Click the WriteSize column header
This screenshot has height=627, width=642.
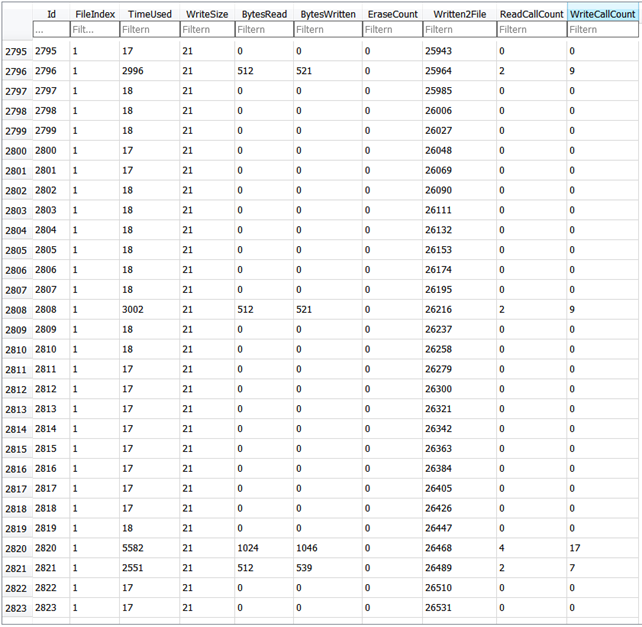(207, 14)
